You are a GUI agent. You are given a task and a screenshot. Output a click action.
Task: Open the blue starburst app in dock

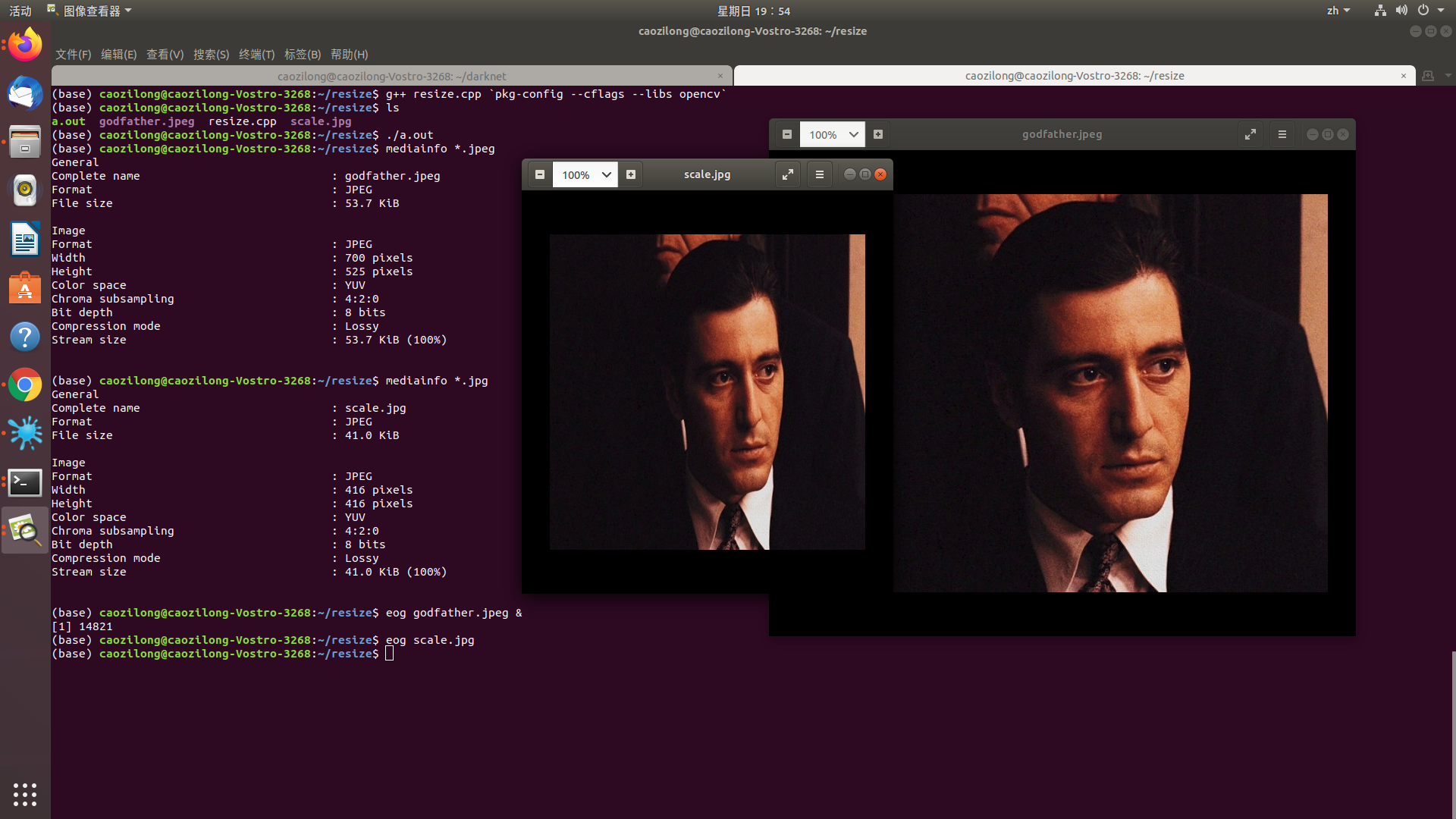[25, 434]
